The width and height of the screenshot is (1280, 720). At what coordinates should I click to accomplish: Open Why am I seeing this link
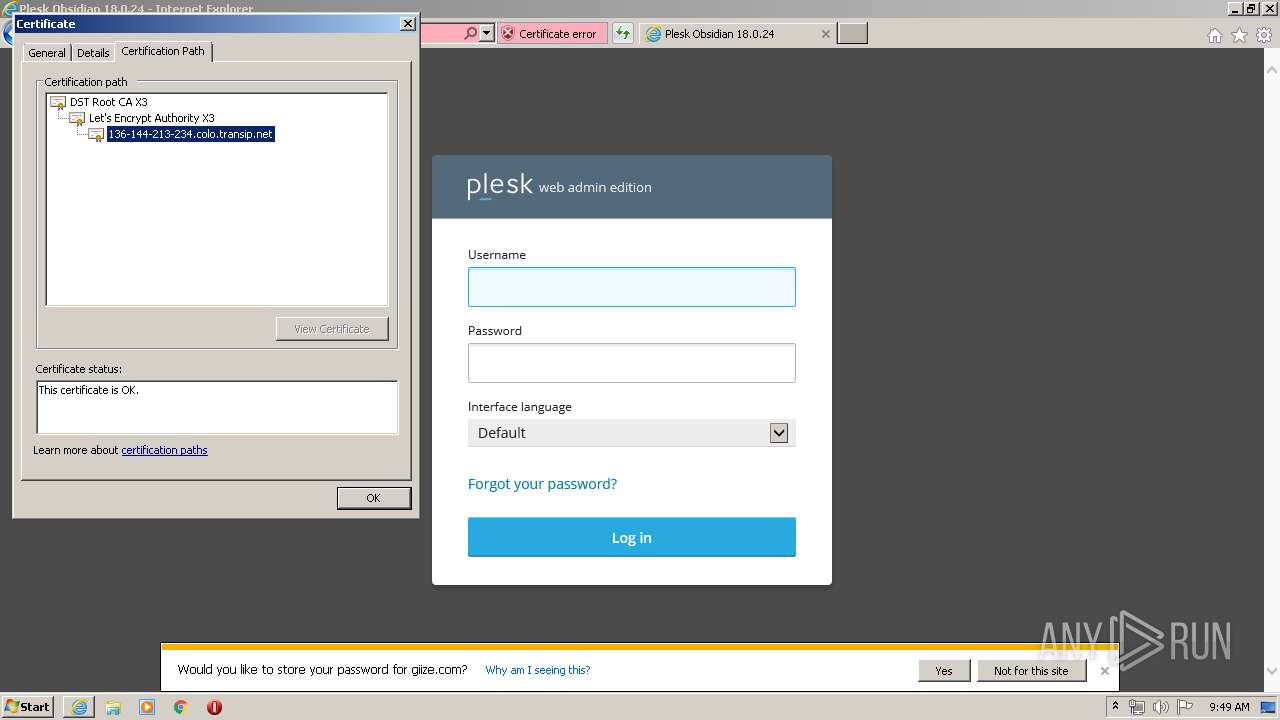pos(538,670)
